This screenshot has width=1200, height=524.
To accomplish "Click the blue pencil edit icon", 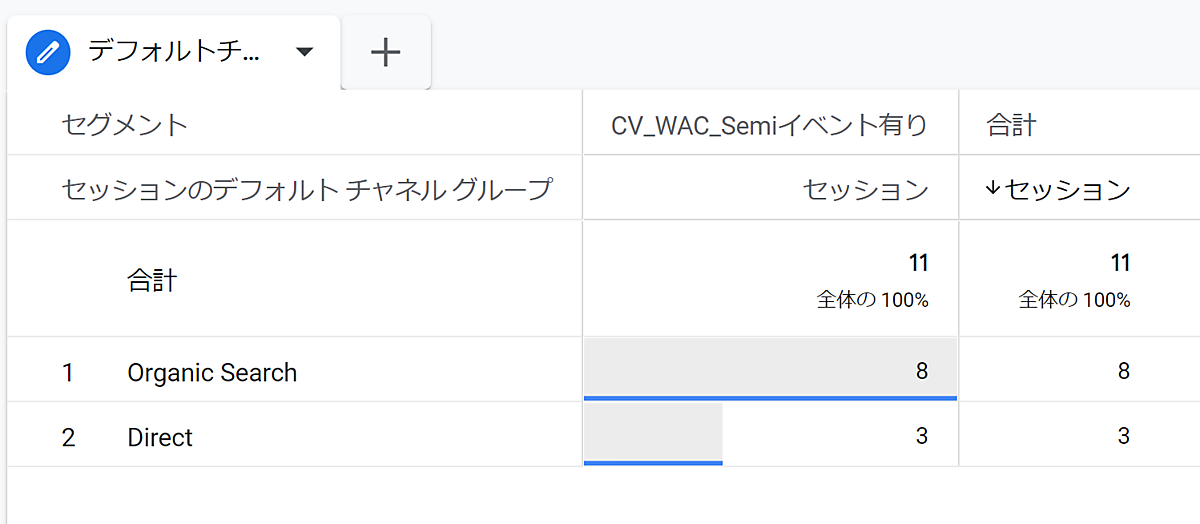I will [x=48, y=52].
